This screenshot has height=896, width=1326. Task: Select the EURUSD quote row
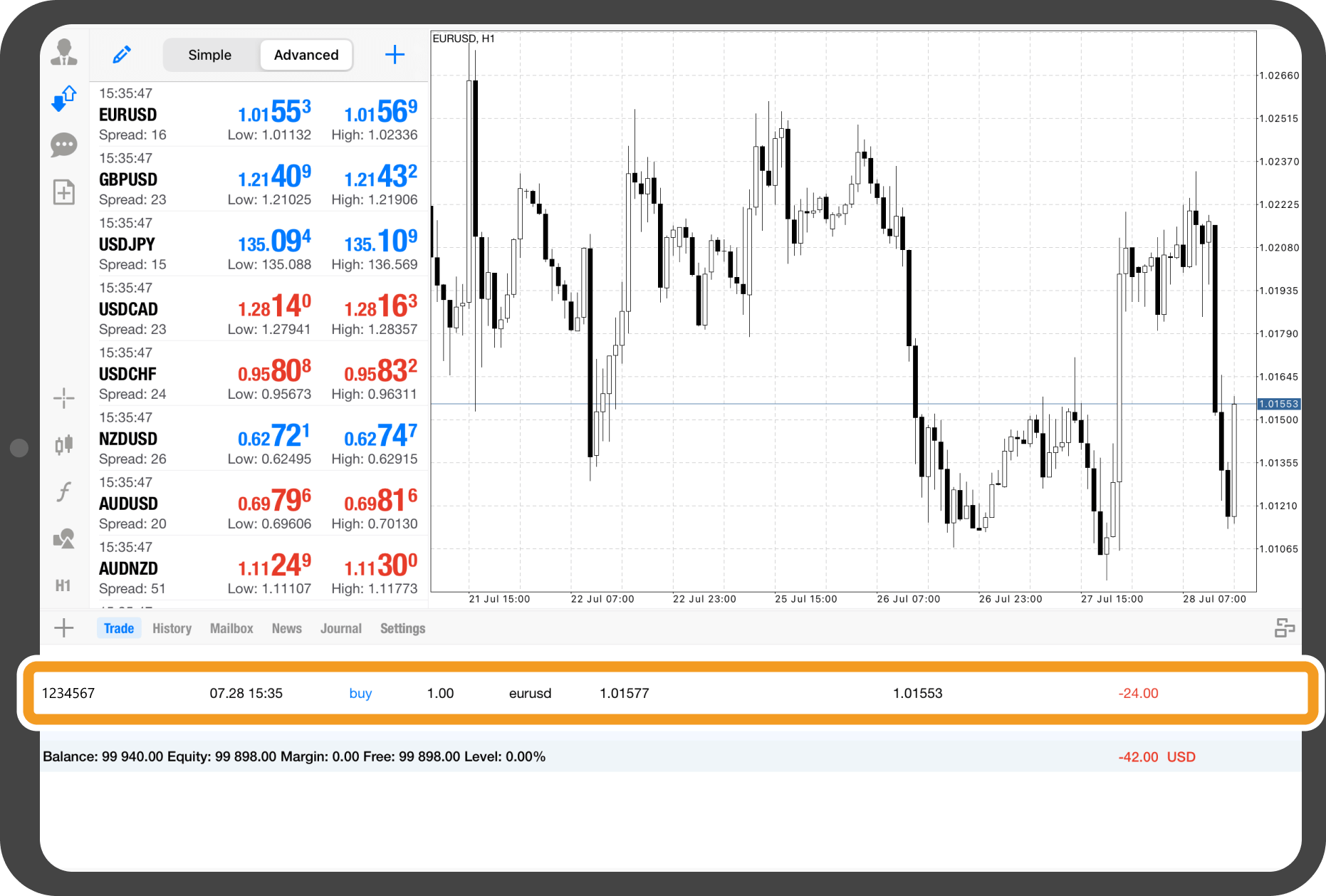(x=259, y=115)
